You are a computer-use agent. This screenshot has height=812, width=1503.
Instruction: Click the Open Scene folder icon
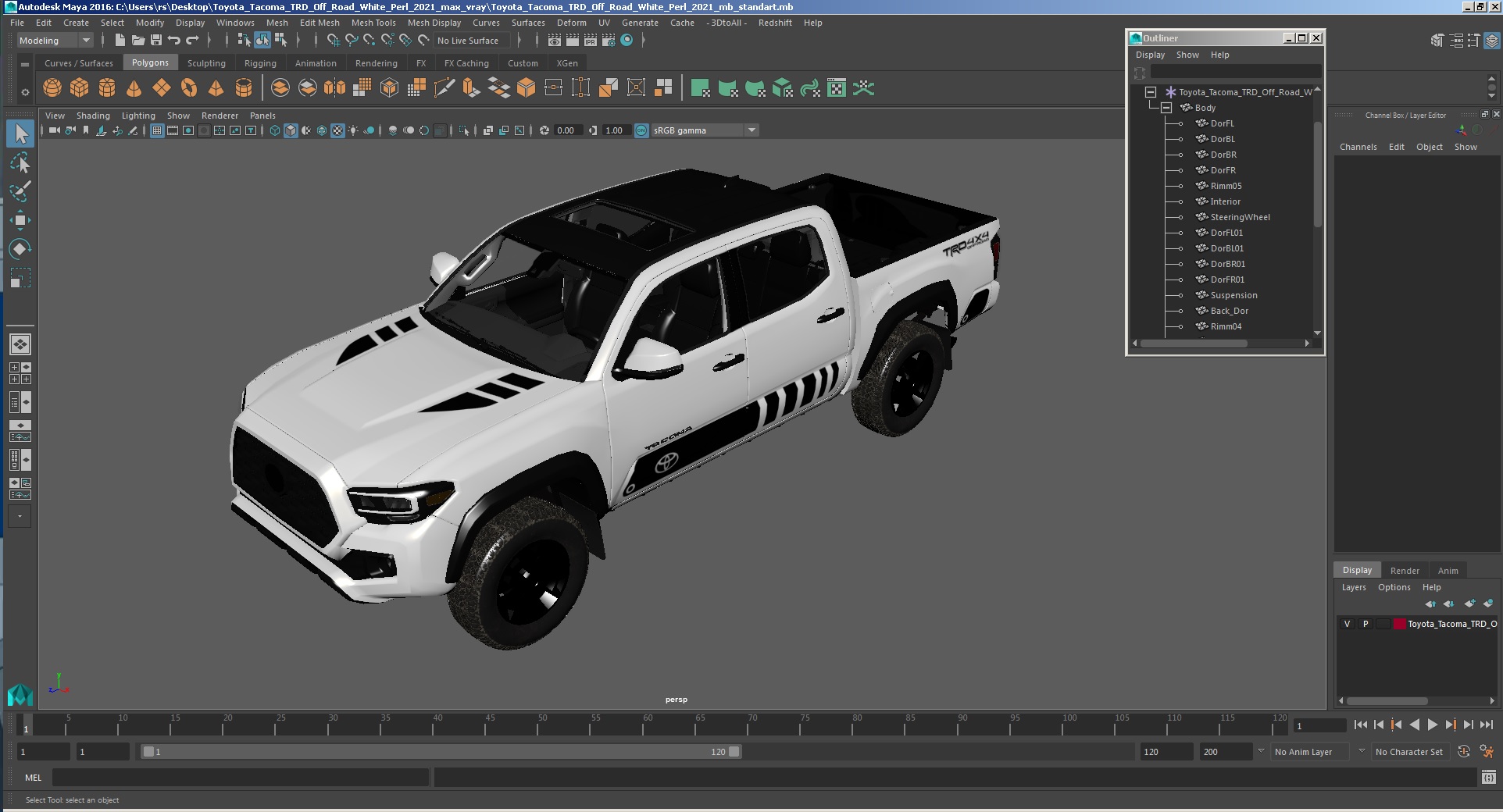[138, 40]
